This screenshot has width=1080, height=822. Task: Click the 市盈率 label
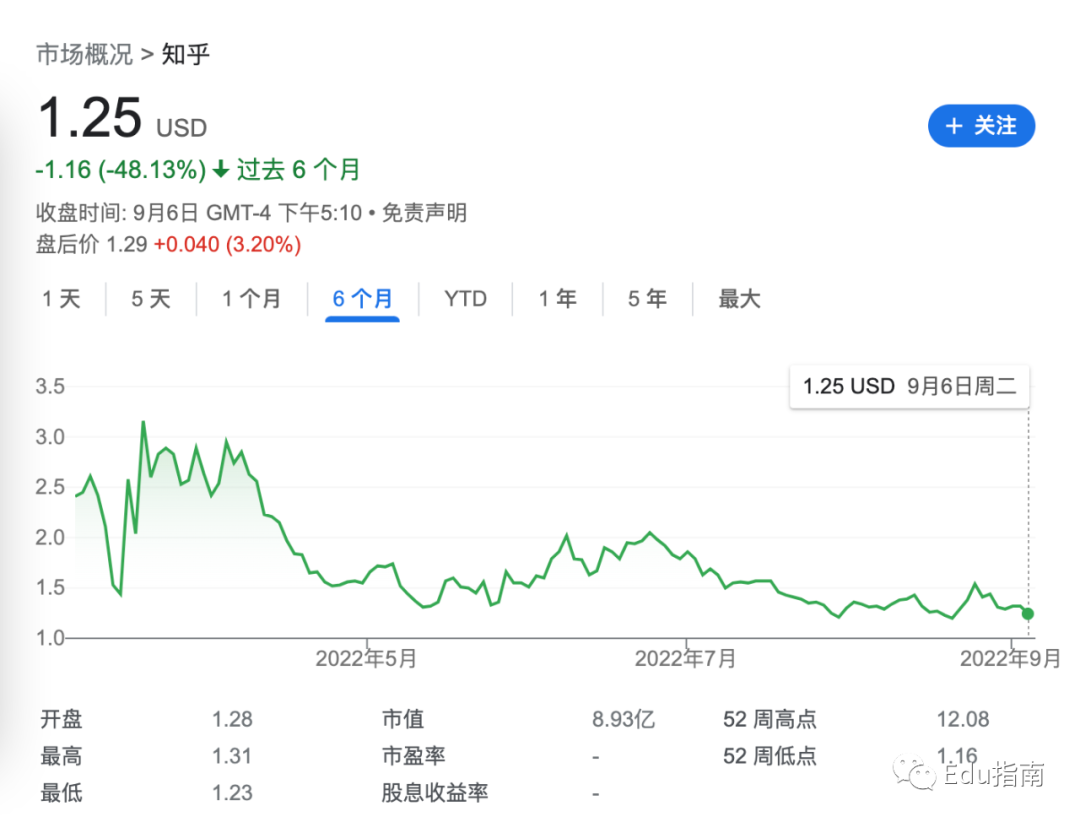[413, 756]
